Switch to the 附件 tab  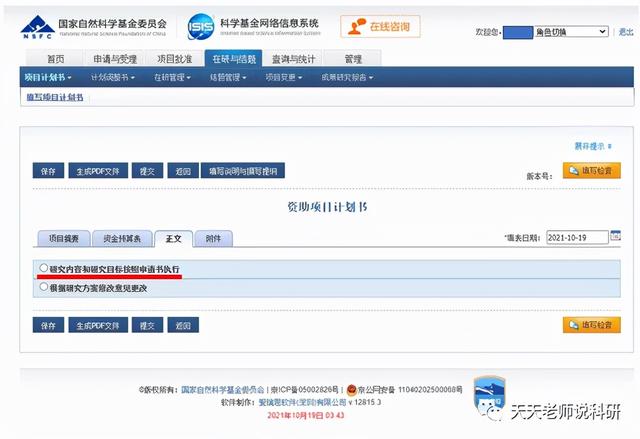pos(213,239)
